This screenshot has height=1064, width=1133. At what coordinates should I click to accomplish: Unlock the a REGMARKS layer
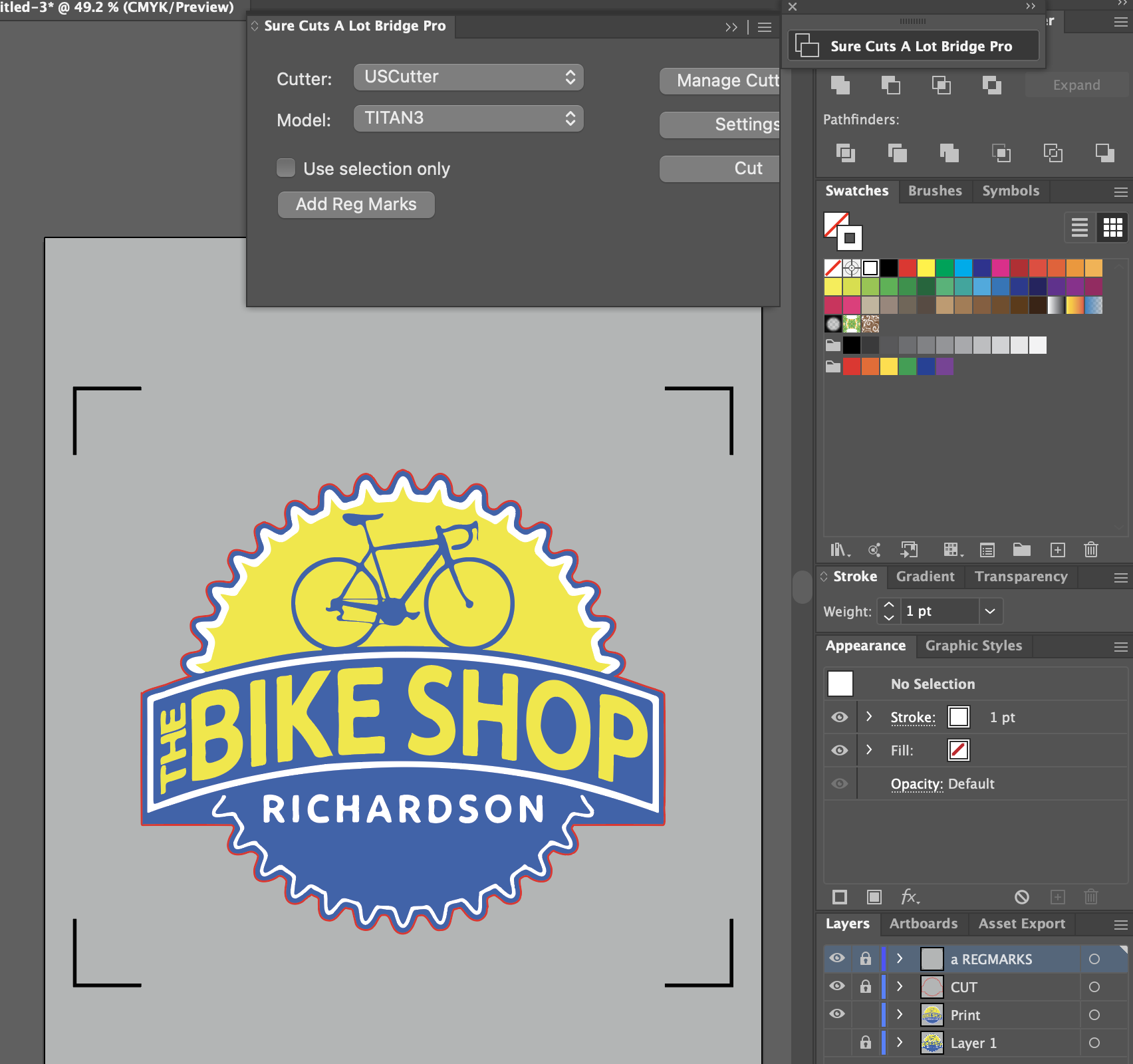pos(865,958)
